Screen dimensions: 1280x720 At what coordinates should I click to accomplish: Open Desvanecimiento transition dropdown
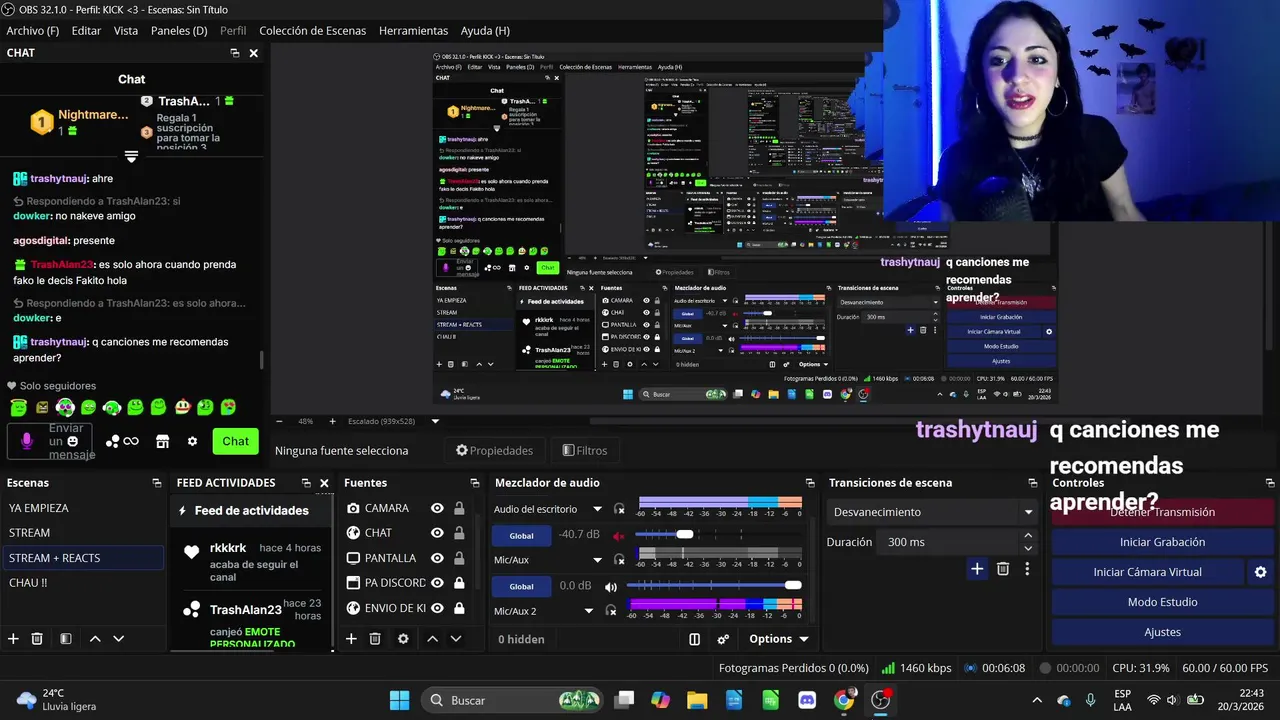tap(932, 512)
